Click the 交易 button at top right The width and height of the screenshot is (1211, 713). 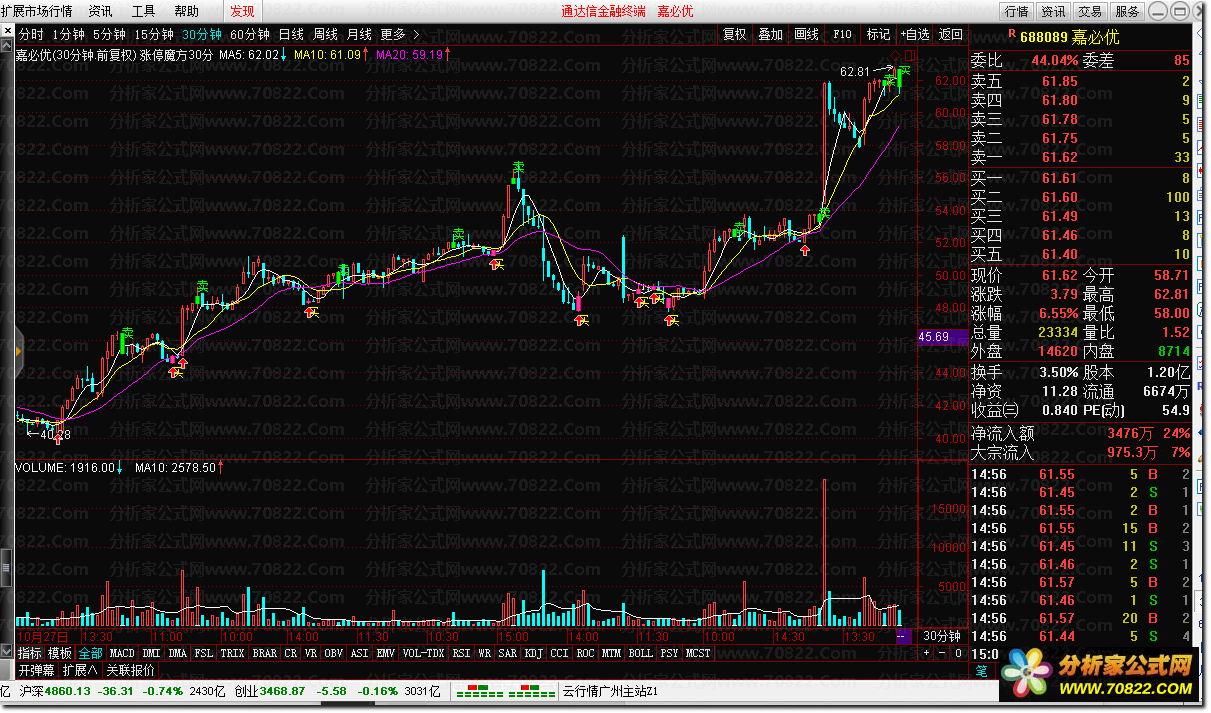1090,11
